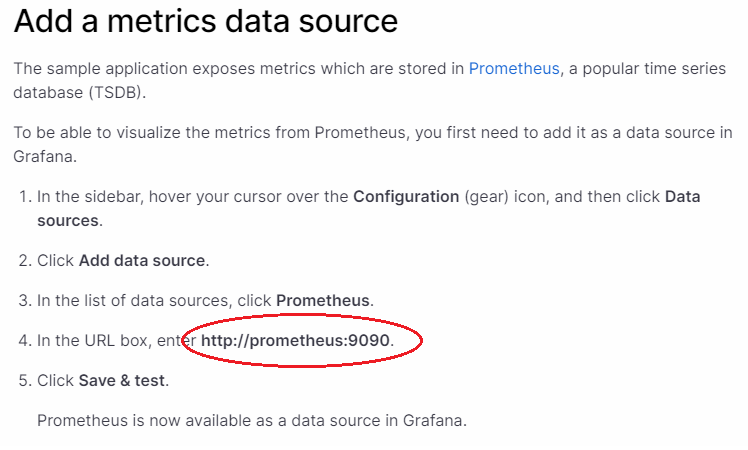Open the blue Prometheus hyperlink
Screen dimensions: 748x450
(x=514, y=69)
